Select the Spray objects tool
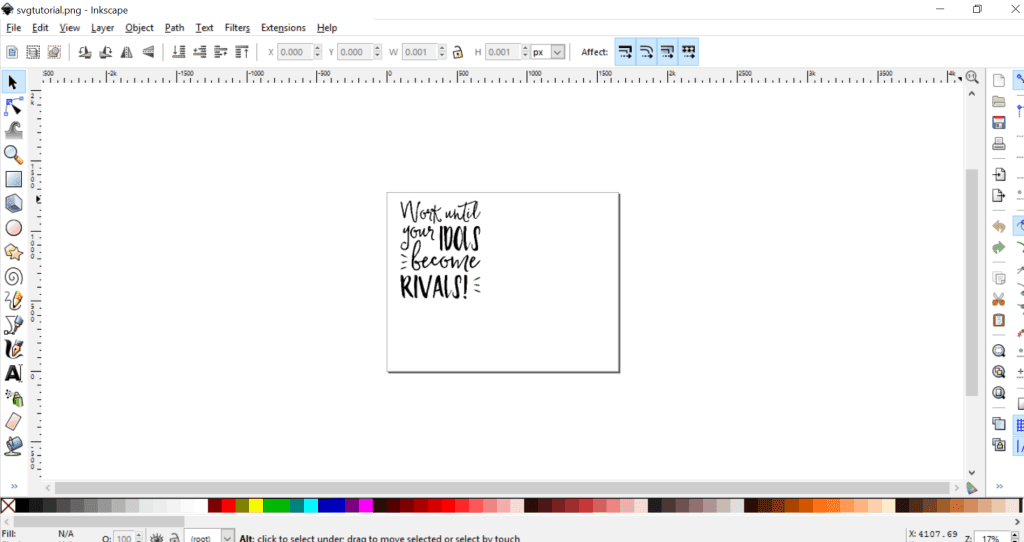The image size is (1024, 542). click(x=13, y=397)
